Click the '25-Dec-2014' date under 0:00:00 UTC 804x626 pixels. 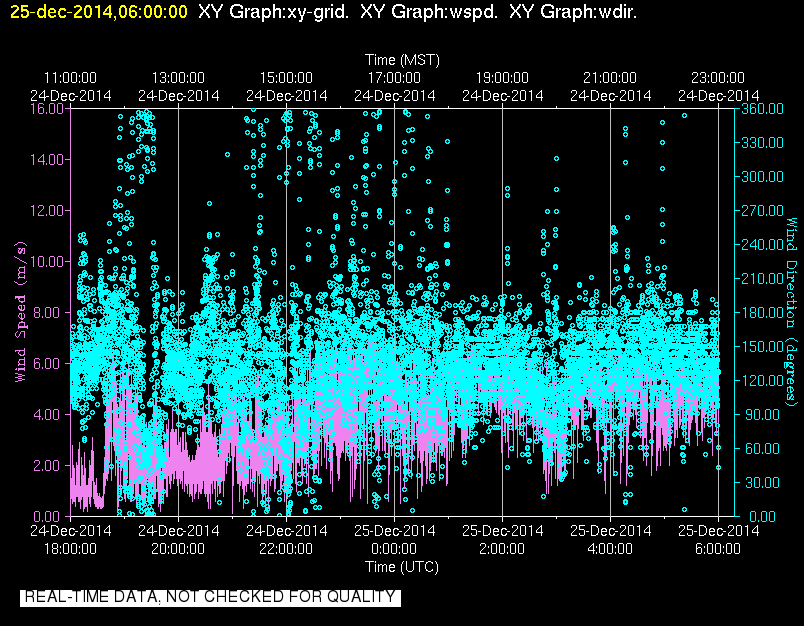394,531
